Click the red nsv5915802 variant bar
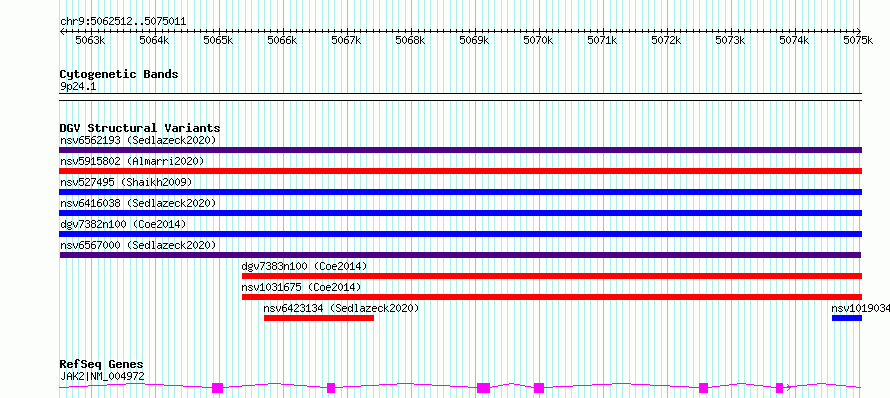Viewport: 890px width, 398px height. 460,171
